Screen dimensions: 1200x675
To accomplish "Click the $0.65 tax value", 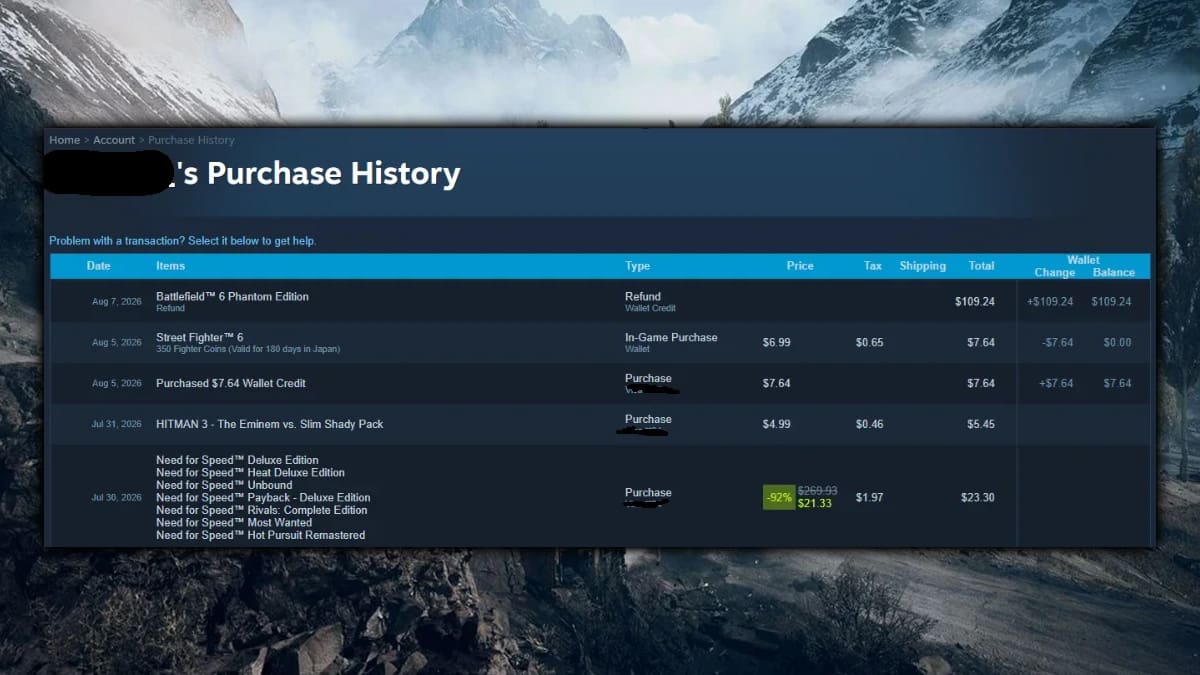I will pyautogui.click(x=869, y=342).
